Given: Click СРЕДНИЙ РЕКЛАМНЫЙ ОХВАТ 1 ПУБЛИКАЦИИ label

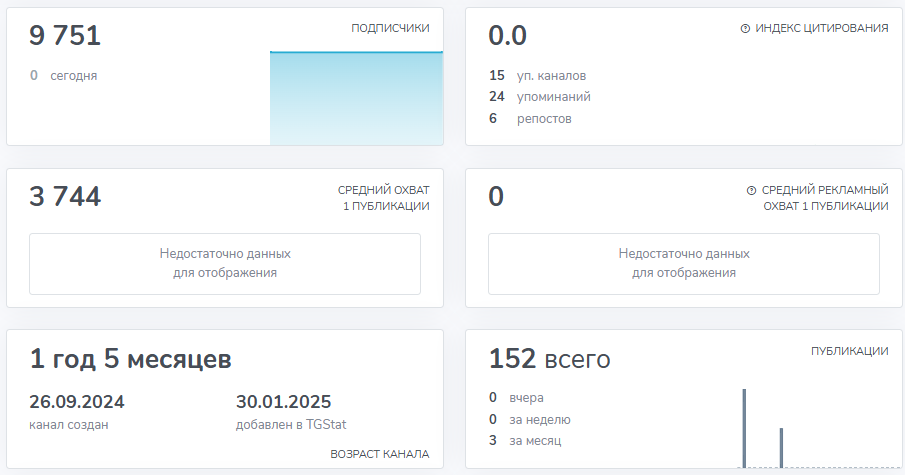Looking at the screenshot, I should (x=825, y=198).
